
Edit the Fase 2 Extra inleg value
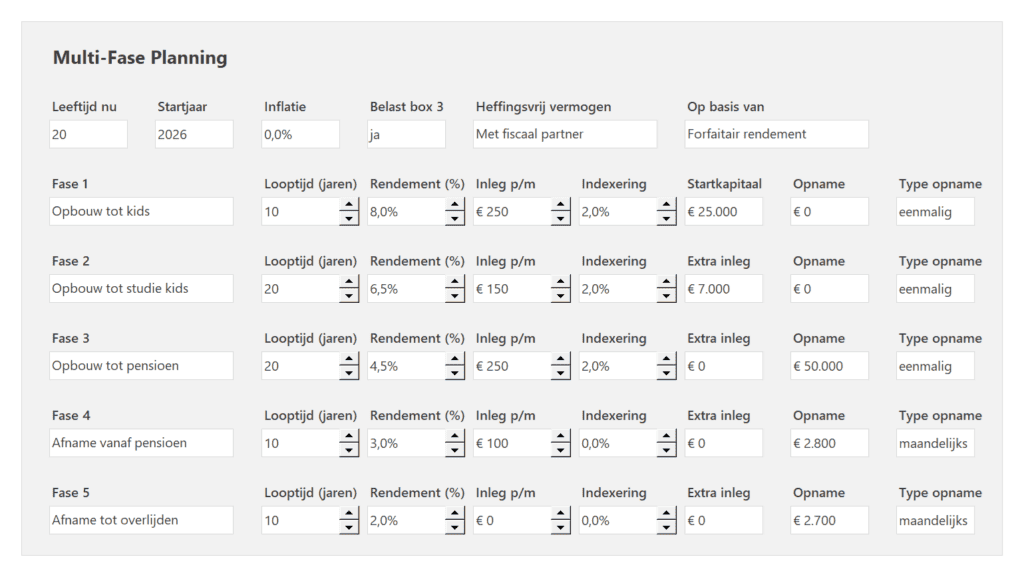tap(725, 288)
